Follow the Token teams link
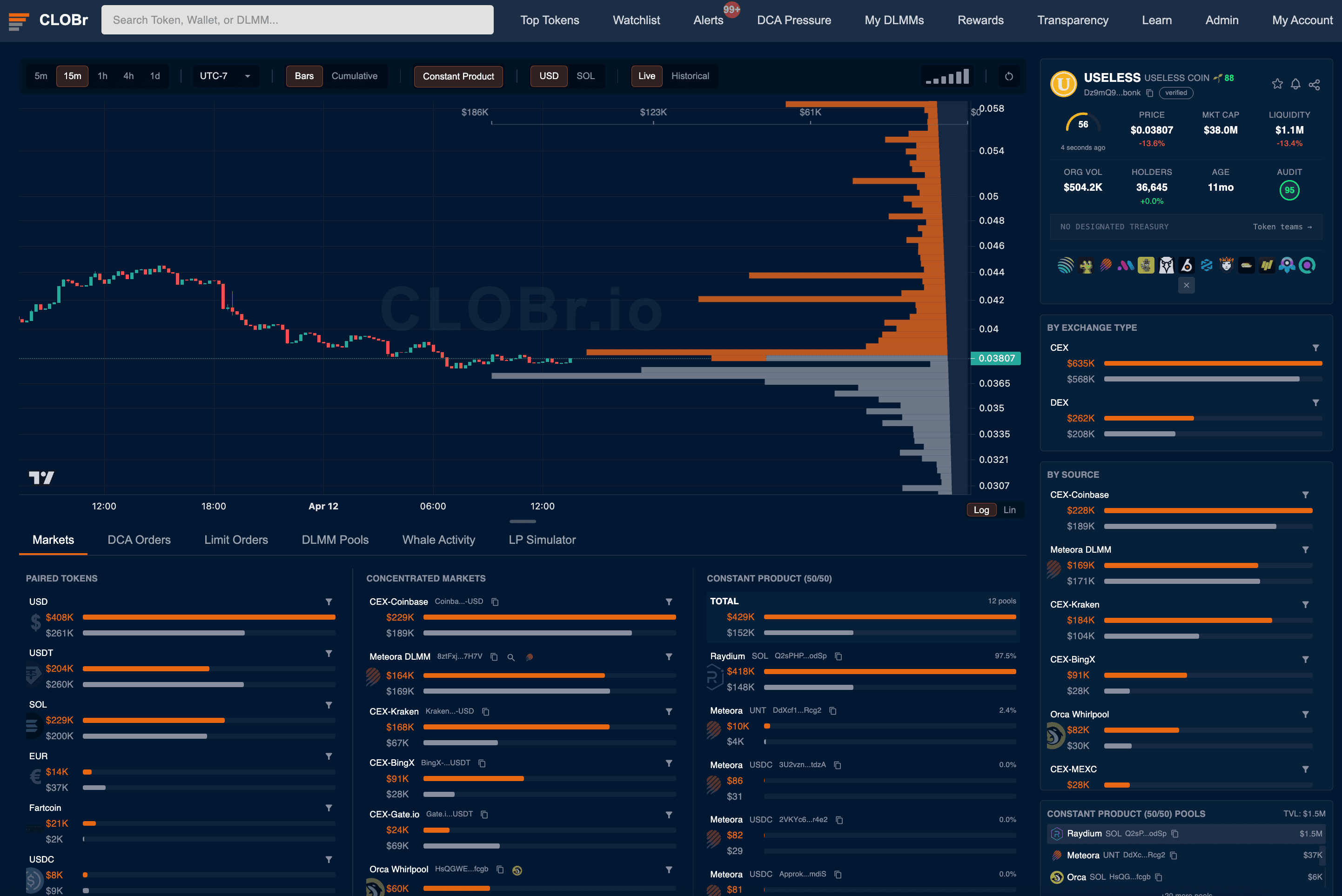 pos(1282,227)
